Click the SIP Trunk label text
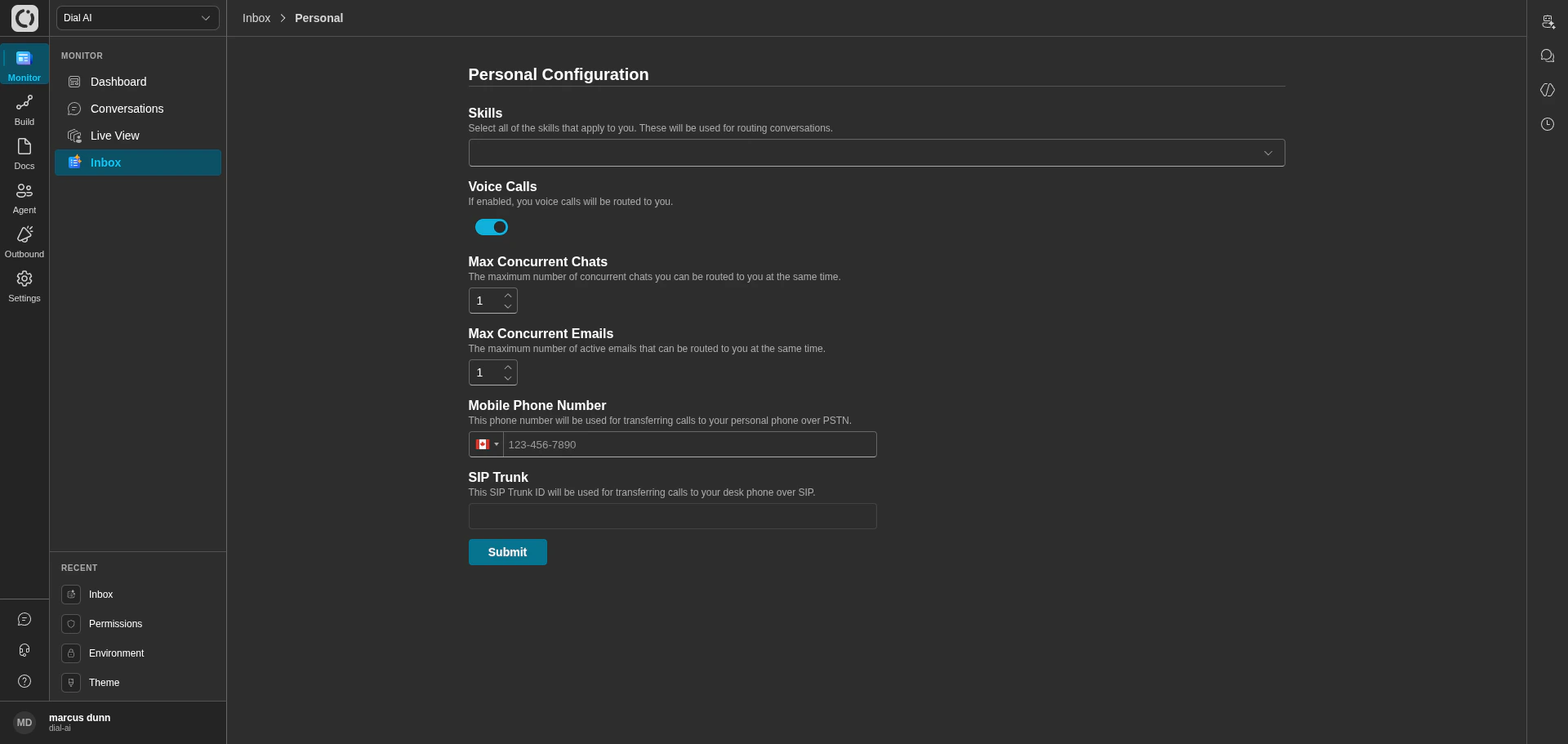1568x744 pixels. pos(498,478)
